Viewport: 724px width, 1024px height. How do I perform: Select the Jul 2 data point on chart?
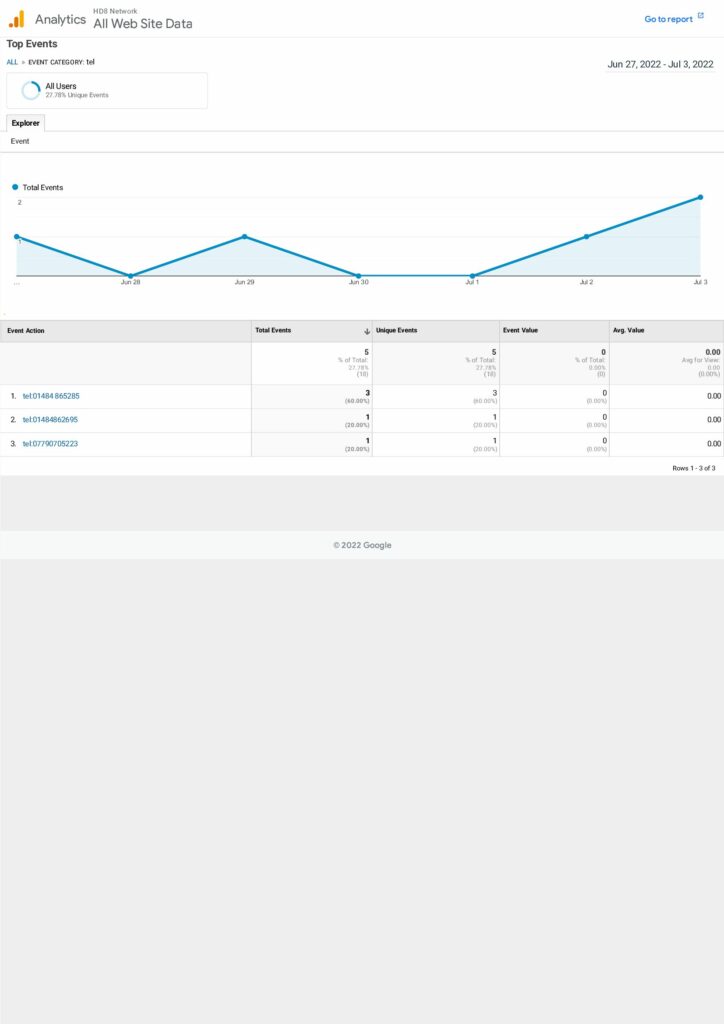point(586,237)
